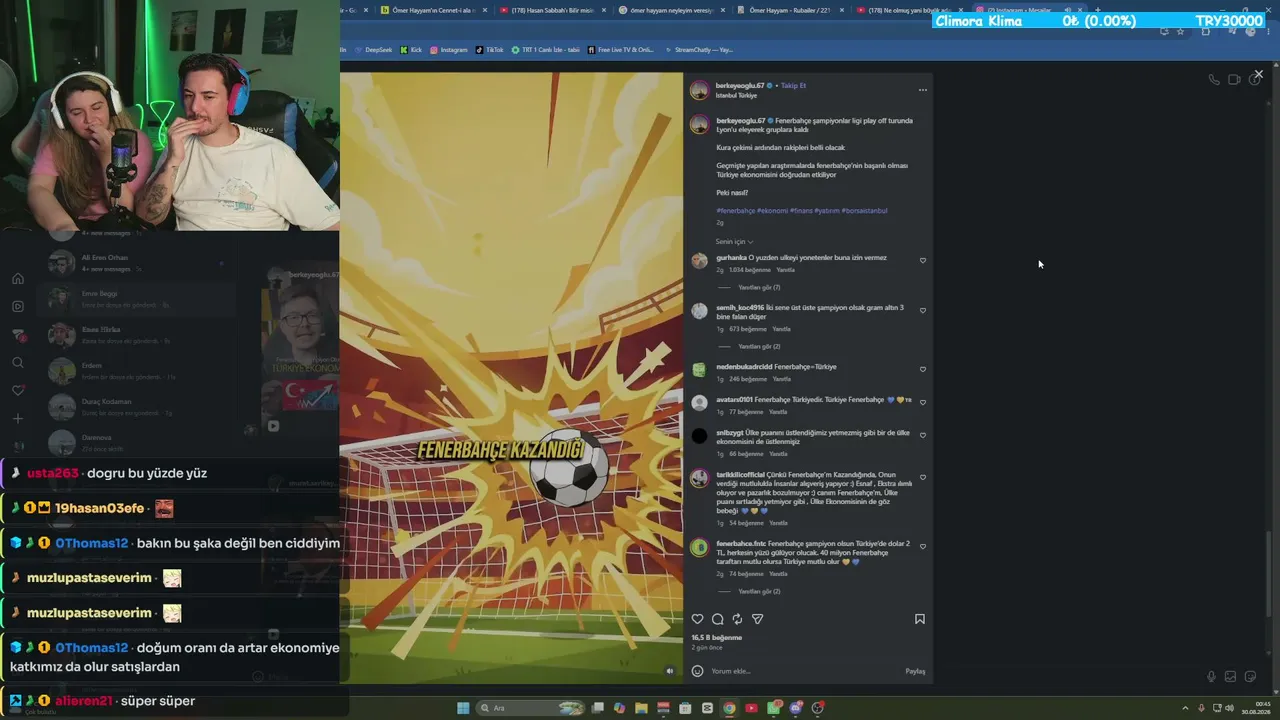Open the YouTube app on the taskbar

pyautogui.click(x=751, y=708)
